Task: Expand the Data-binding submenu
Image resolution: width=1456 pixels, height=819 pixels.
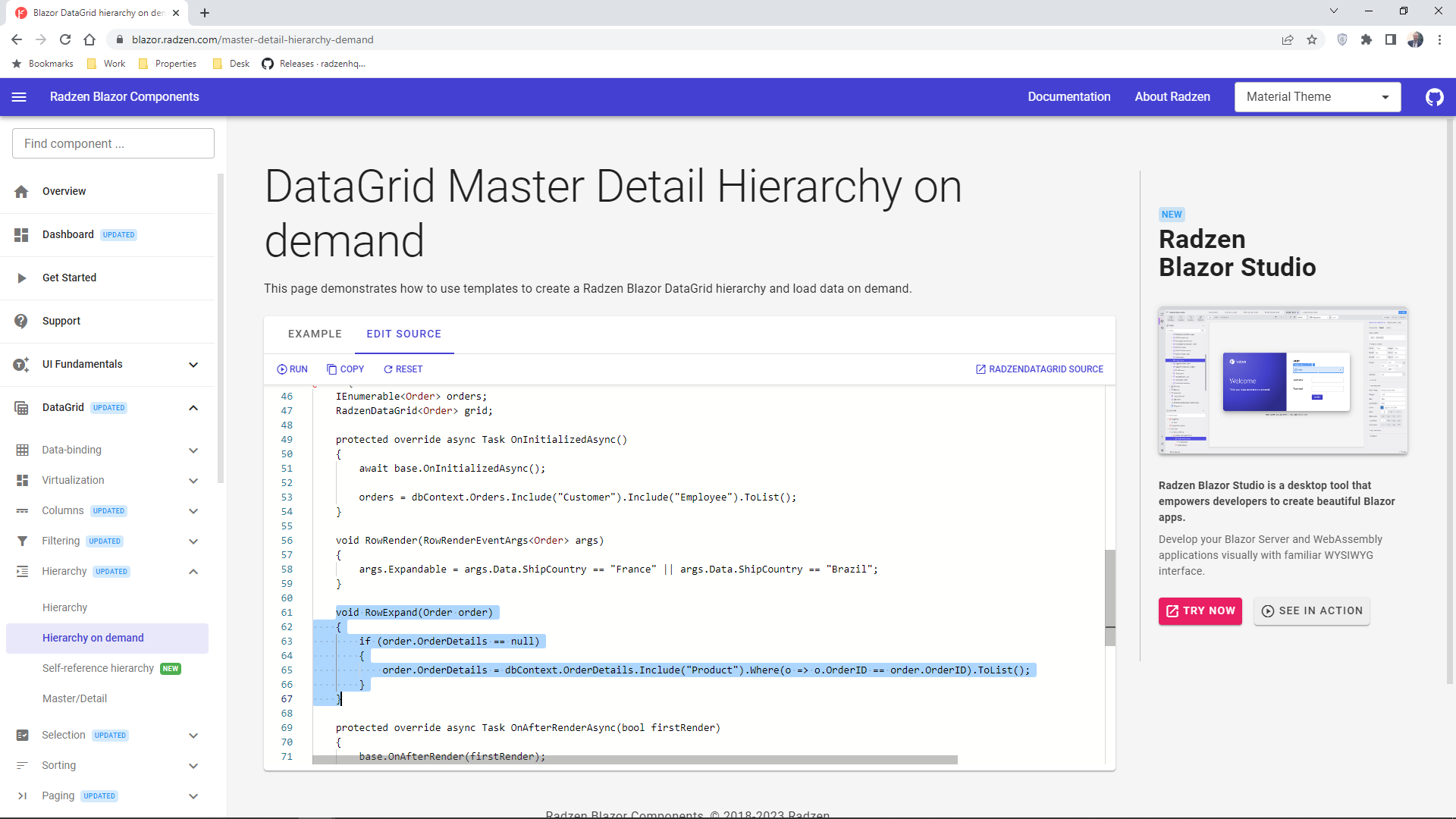Action: [x=193, y=450]
